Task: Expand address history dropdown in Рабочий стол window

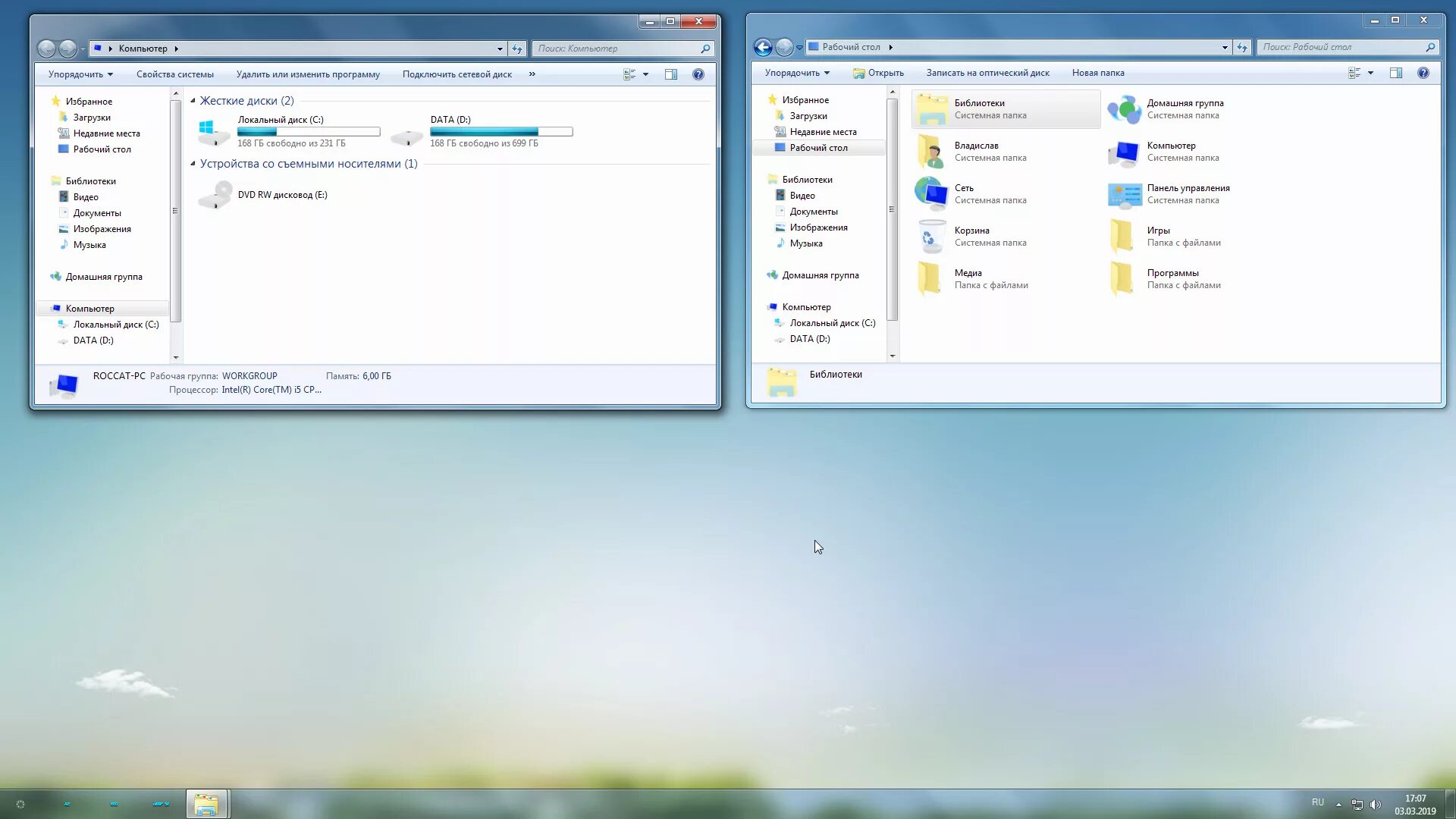Action: pyautogui.click(x=1225, y=47)
